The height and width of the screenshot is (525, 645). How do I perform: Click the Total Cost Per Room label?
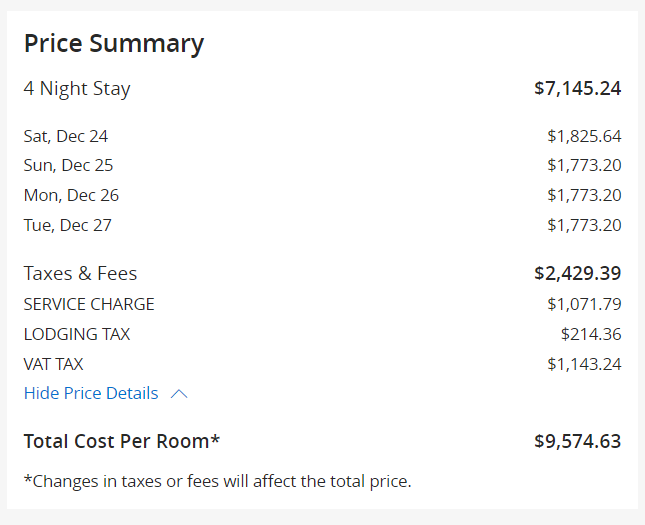click(x=122, y=441)
